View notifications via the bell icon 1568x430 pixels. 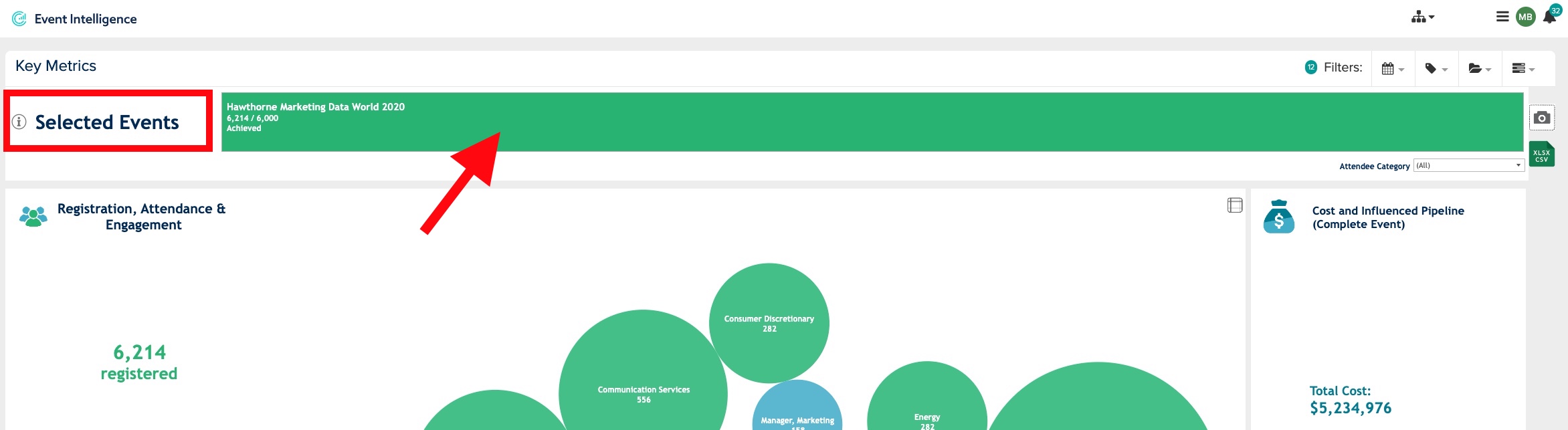(x=1550, y=16)
